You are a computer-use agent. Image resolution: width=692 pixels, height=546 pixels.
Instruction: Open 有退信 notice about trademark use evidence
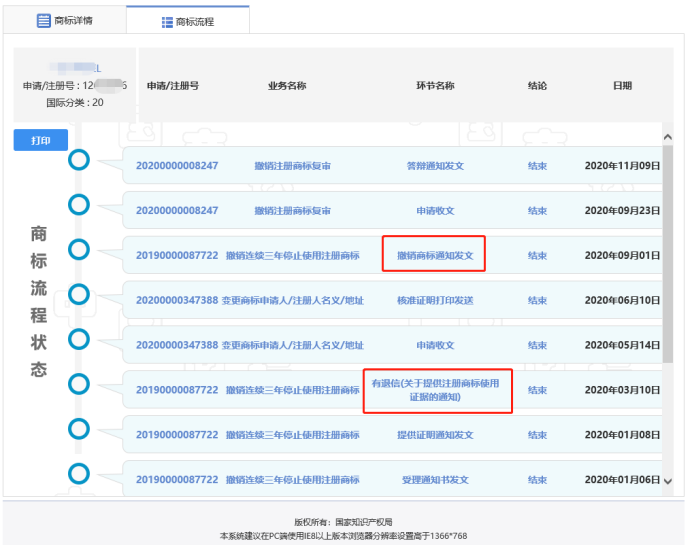click(x=435, y=390)
